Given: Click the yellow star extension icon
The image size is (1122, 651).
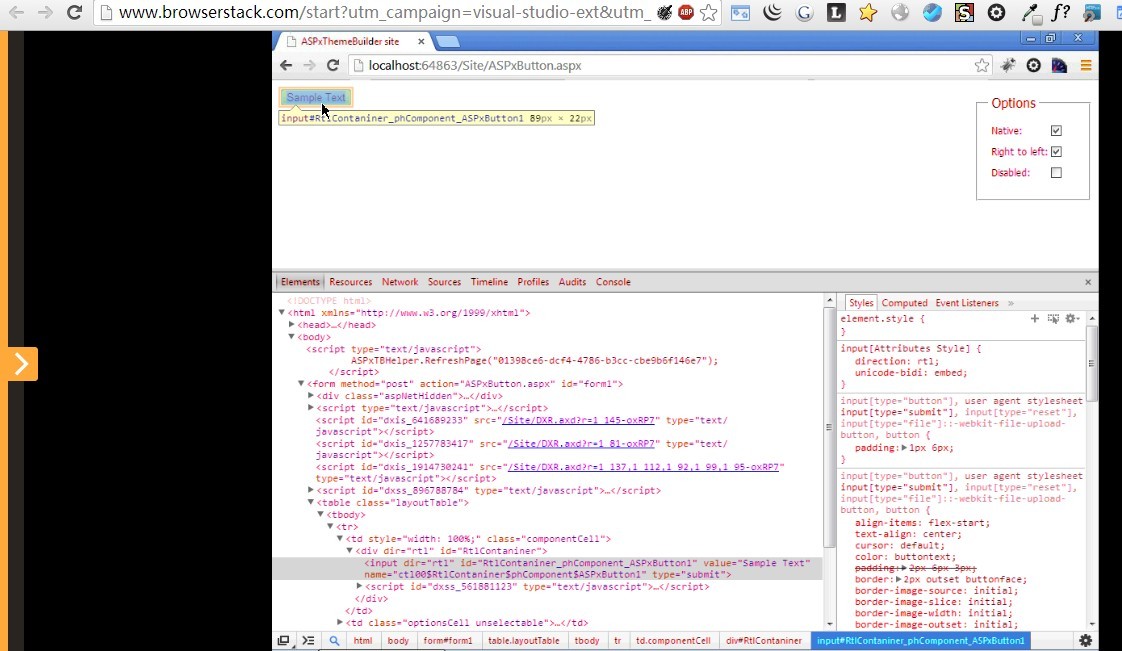Looking at the screenshot, I should pos(868,12).
